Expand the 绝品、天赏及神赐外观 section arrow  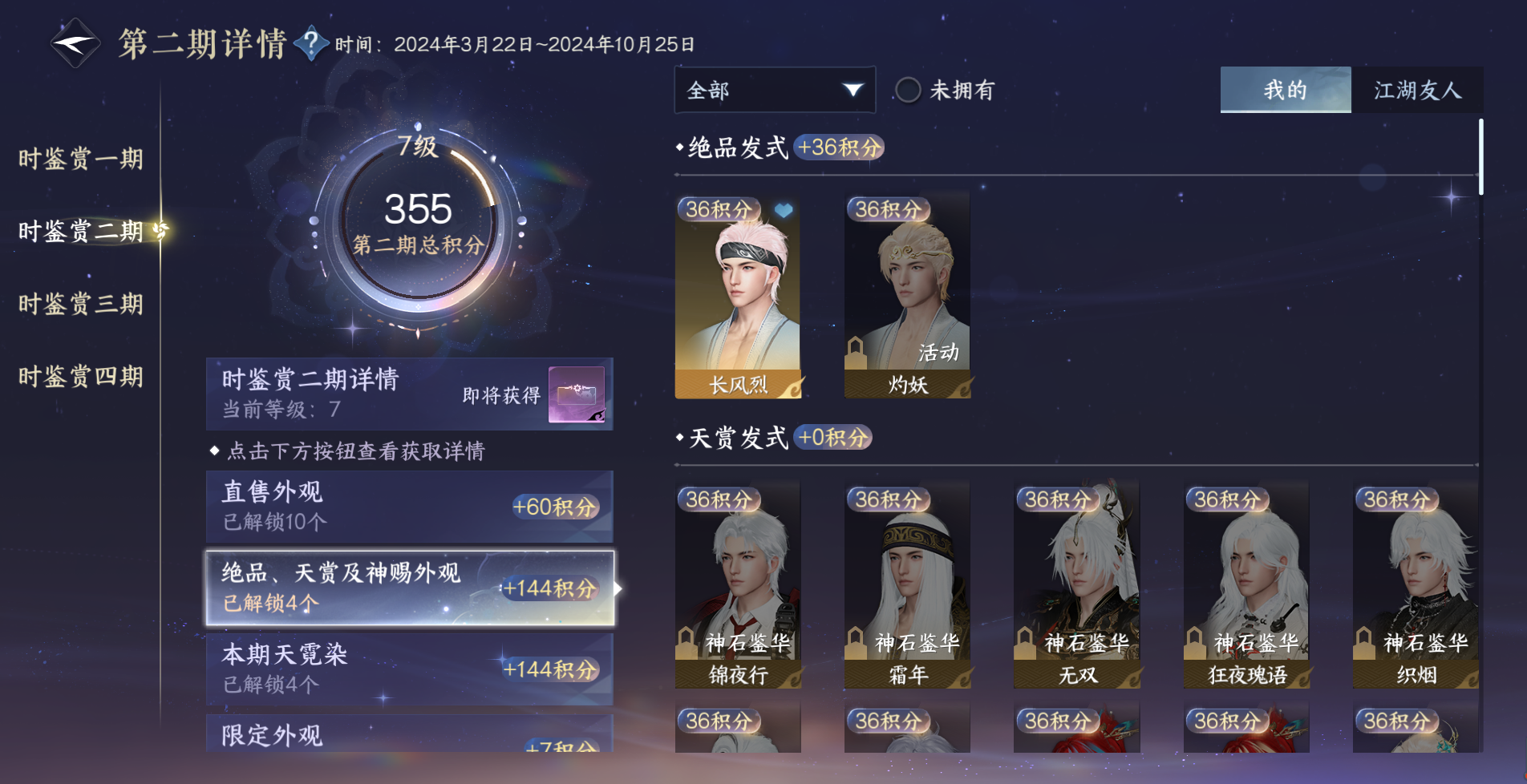[x=618, y=588]
